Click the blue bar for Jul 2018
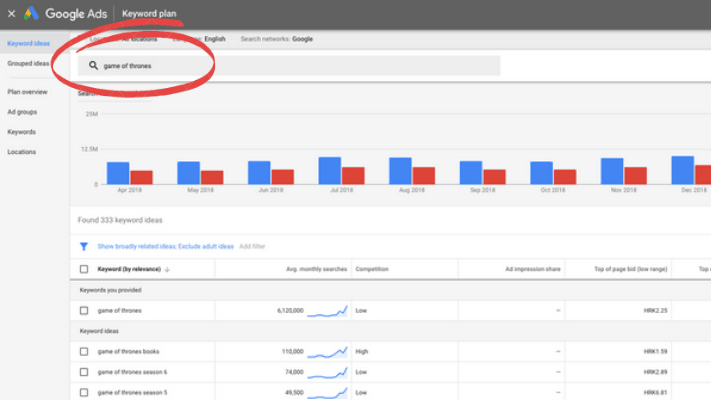 click(x=330, y=171)
